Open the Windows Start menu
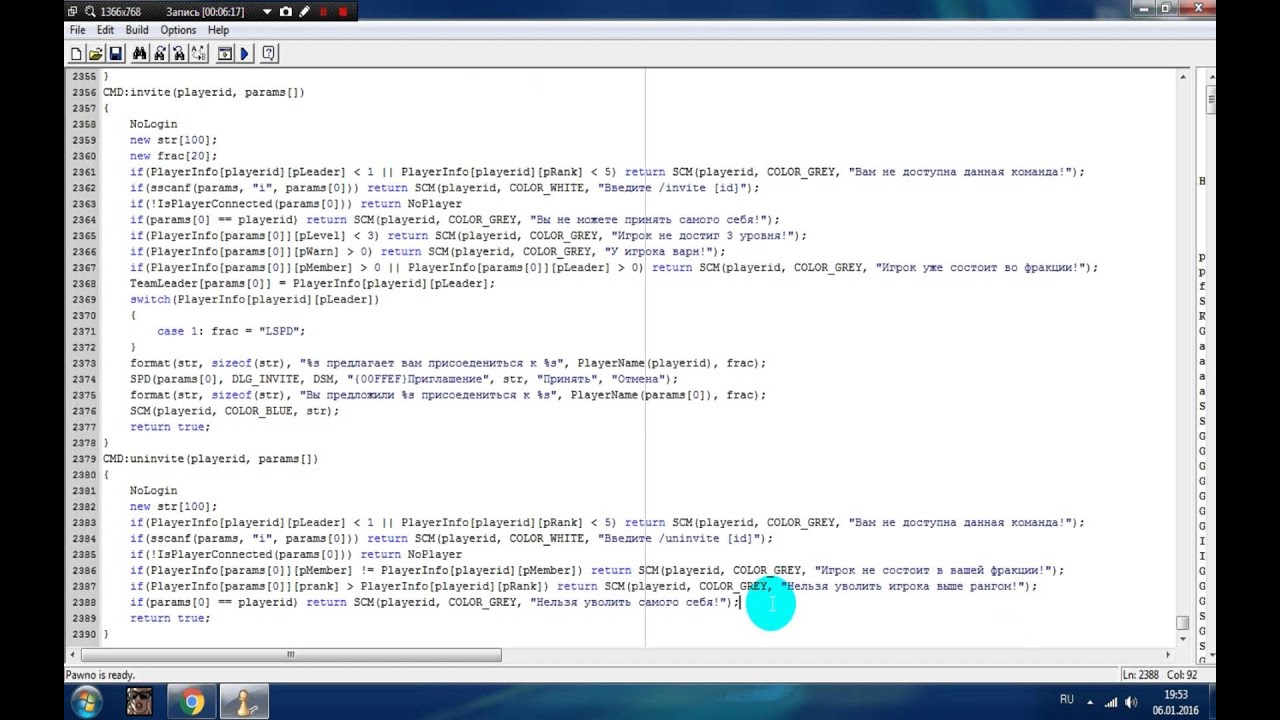 86,701
